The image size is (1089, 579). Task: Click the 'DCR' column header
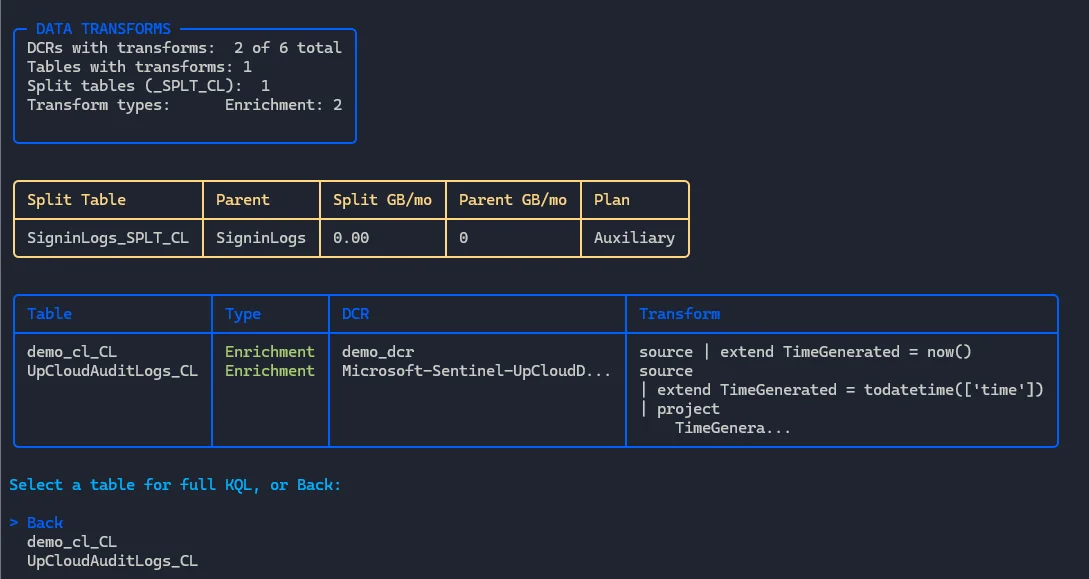click(x=355, y=314)
